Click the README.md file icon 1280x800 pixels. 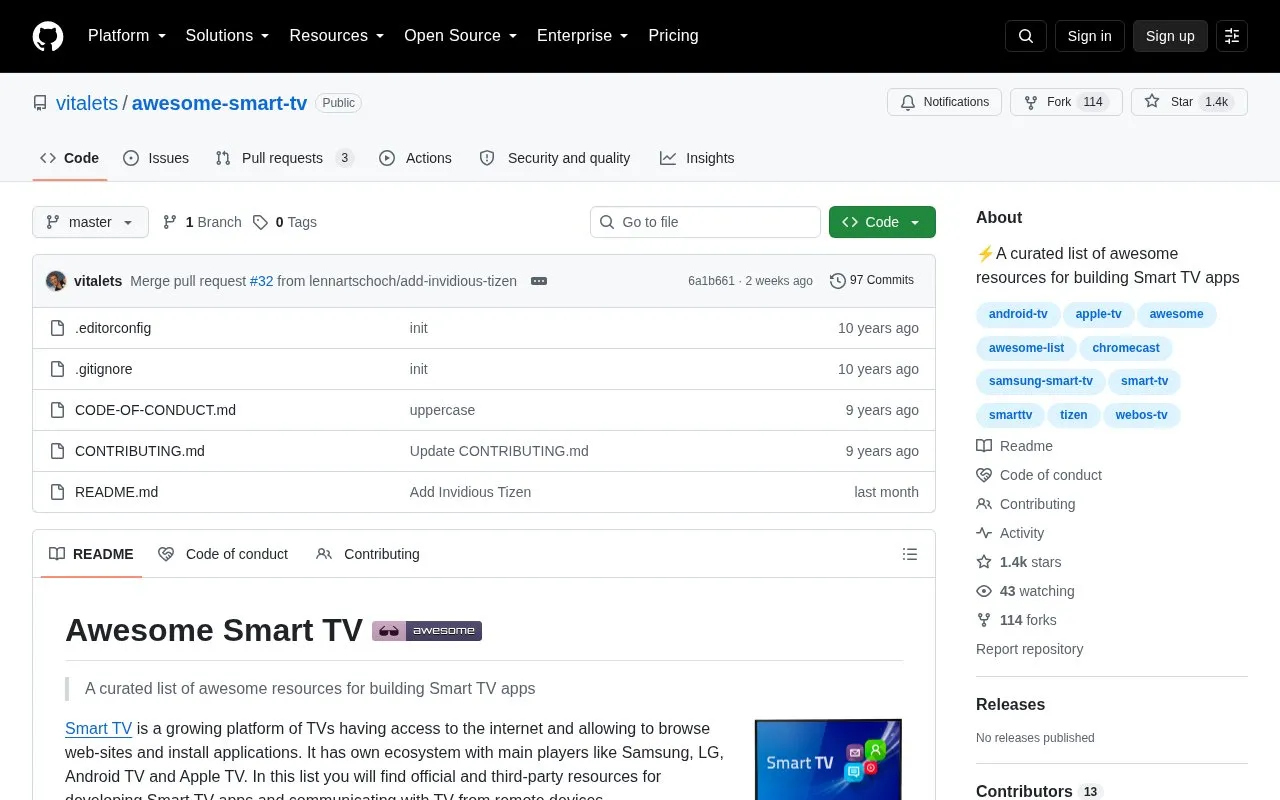[x=58, y=492]
